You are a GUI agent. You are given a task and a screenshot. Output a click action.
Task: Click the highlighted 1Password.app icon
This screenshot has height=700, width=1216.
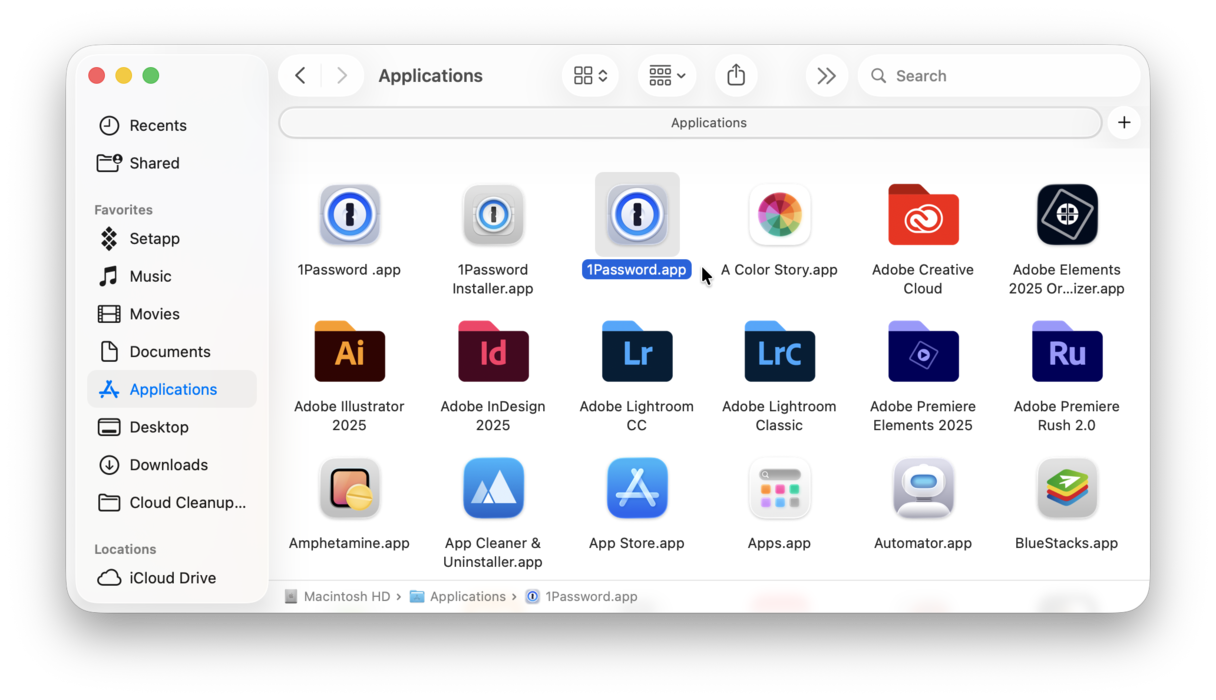(x=637, y=214)
